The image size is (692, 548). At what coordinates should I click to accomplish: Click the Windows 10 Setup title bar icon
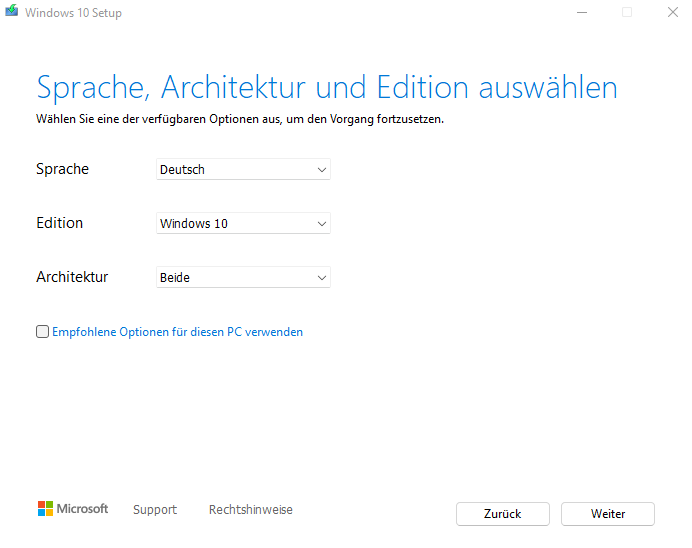pyautogui.click(x=12, y=13)
